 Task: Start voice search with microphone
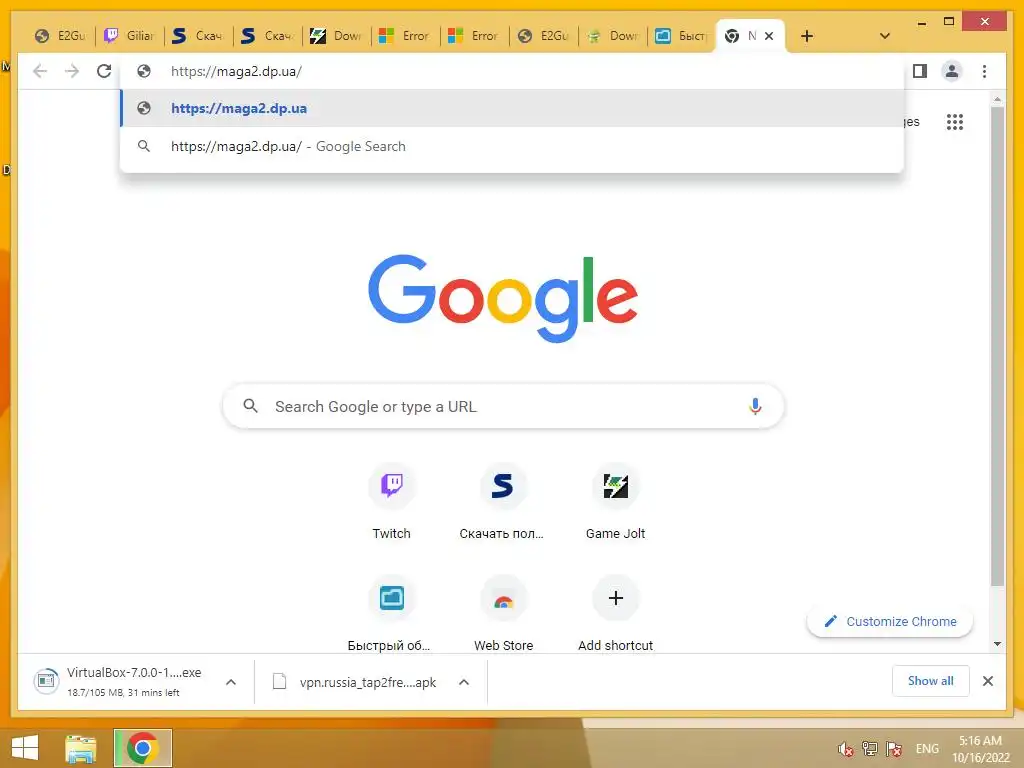[x=755, y=406]
